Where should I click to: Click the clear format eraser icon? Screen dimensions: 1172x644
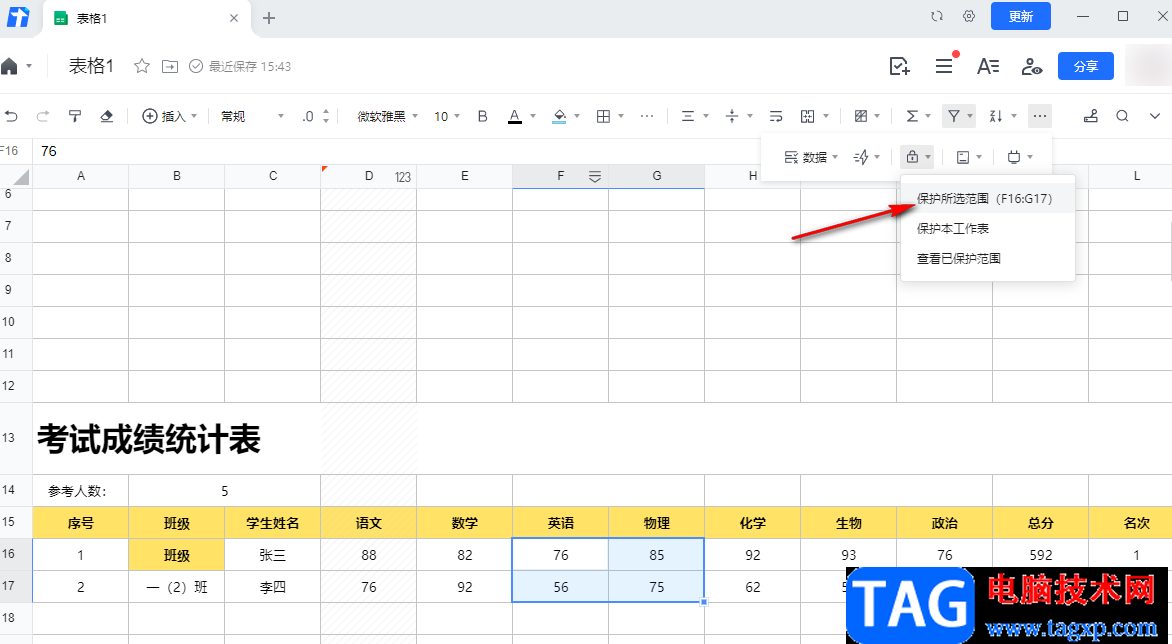106,116
